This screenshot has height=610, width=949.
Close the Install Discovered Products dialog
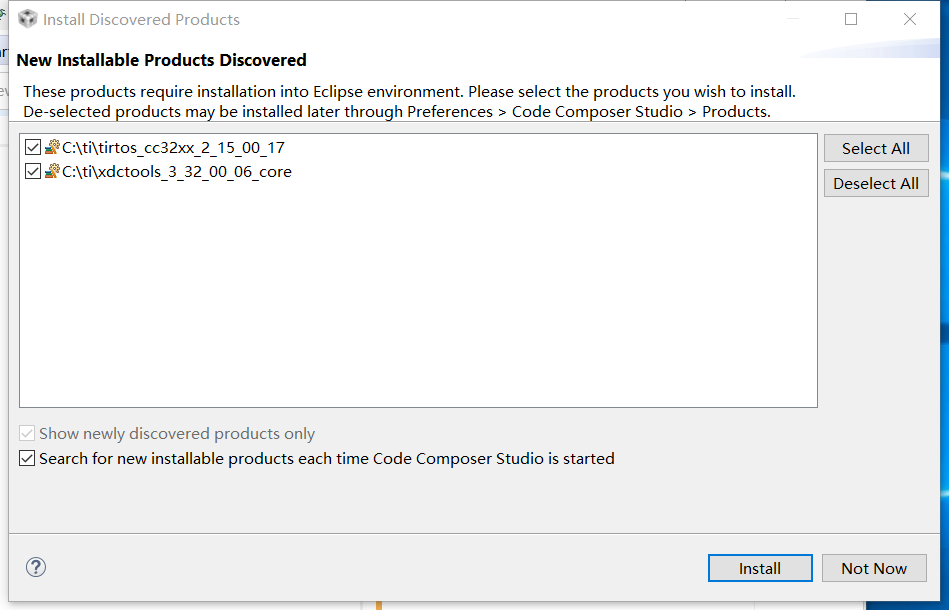pyautogui.click(x=910, y=19)
